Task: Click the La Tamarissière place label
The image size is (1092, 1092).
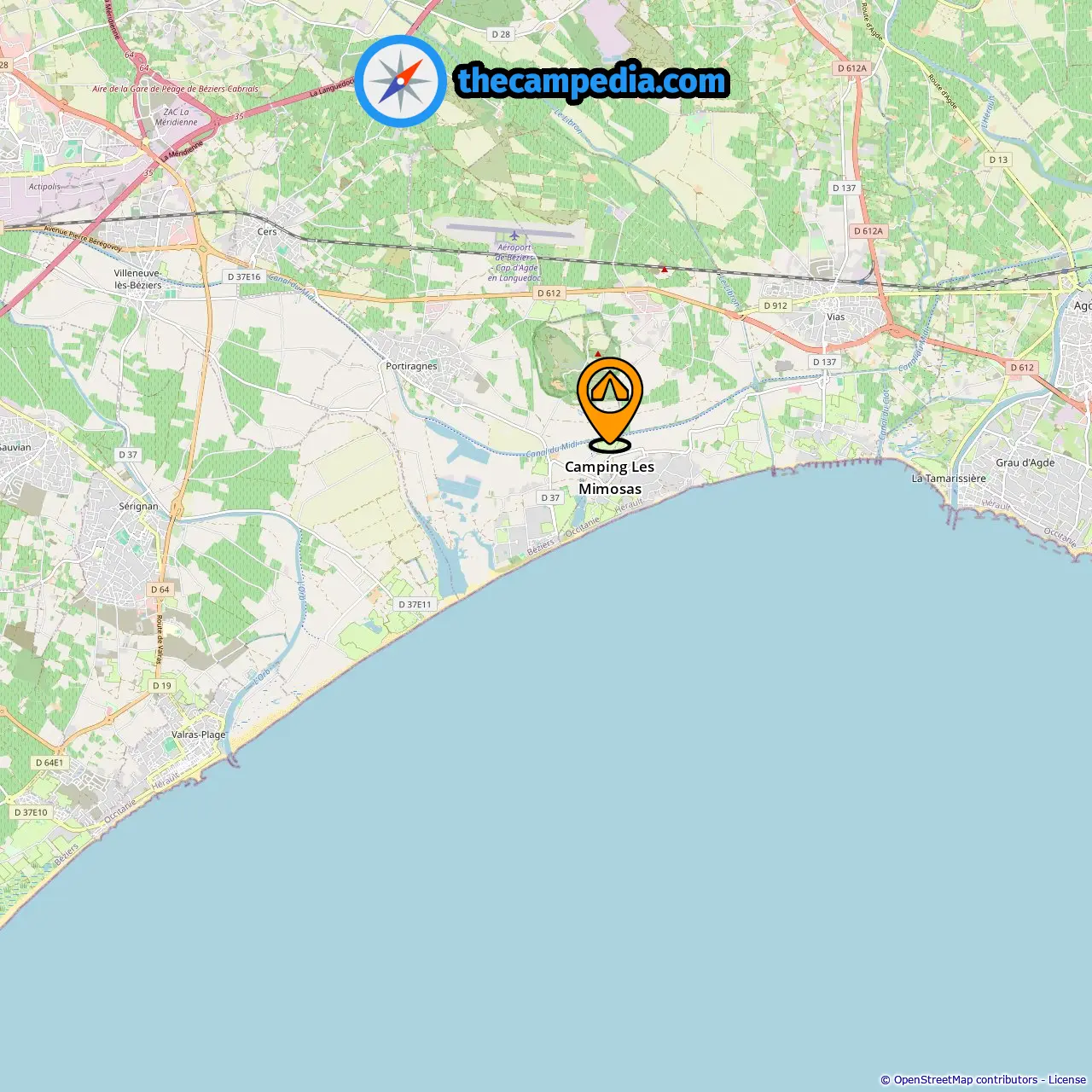Action: point(949,479)
